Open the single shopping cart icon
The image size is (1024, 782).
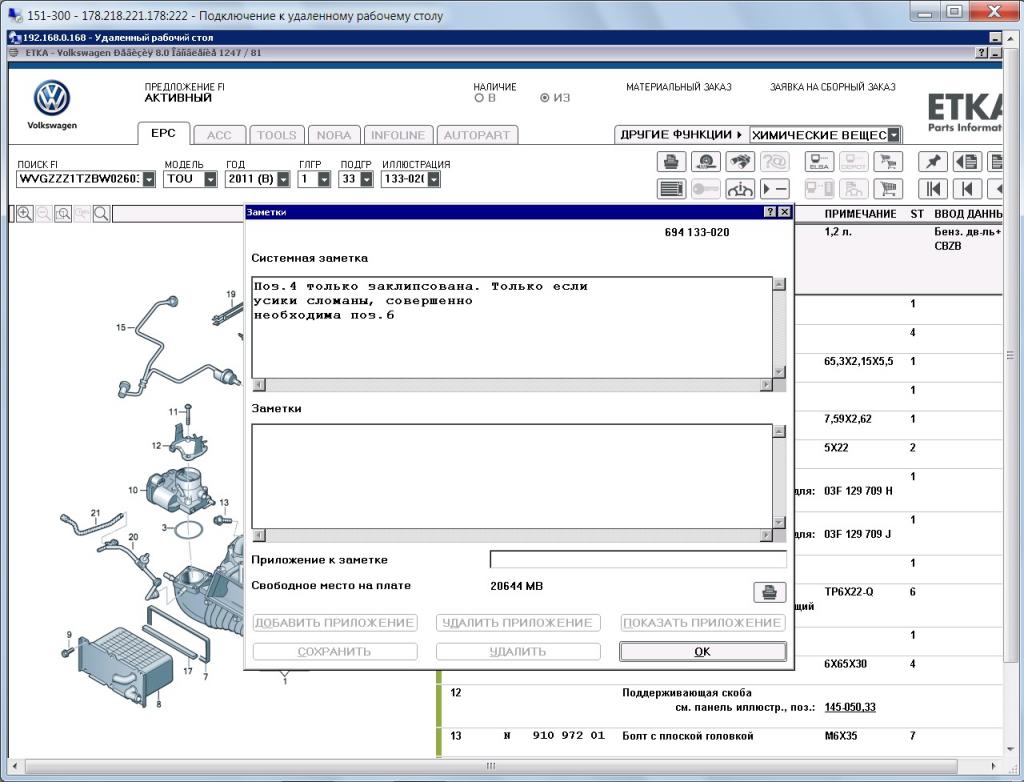point(888,189)
